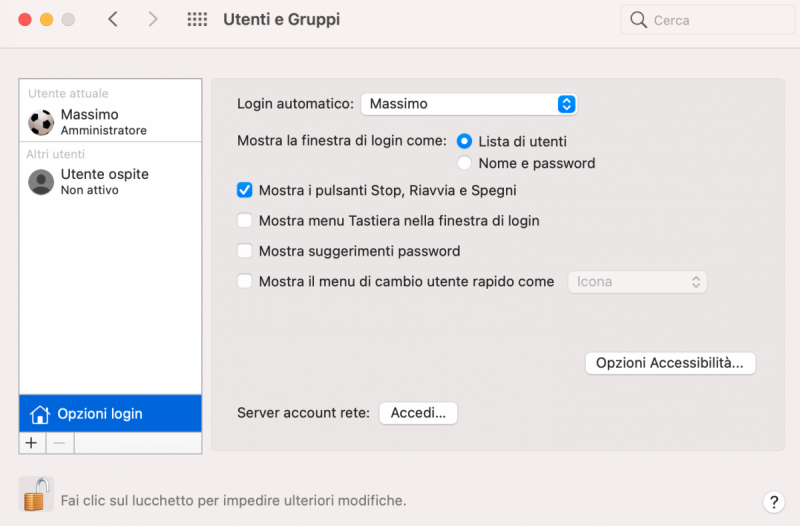
Task: Click the guest user silhouette avatar
Action: coord(41,182)
